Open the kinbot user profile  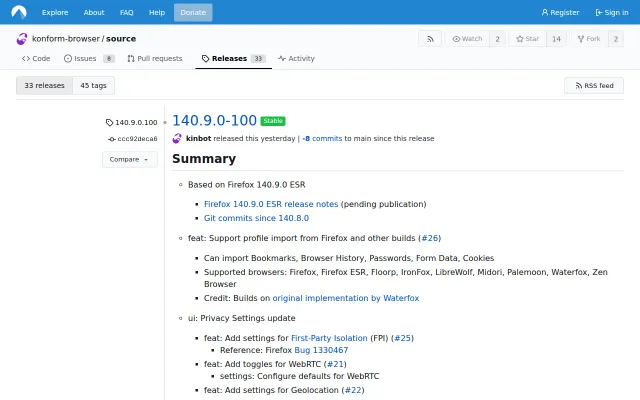pyautogui.click(x=198, y=138)
